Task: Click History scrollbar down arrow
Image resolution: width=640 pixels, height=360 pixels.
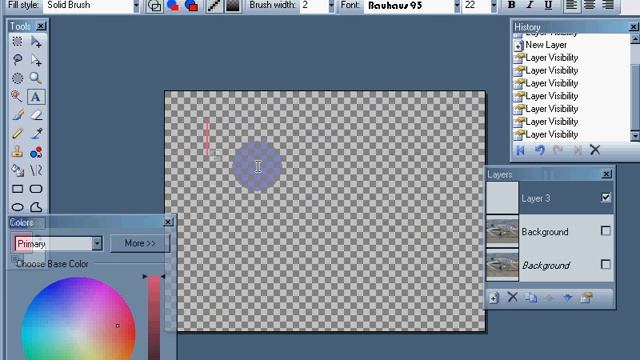Action: pyautogui.click(x=635, y=136)
